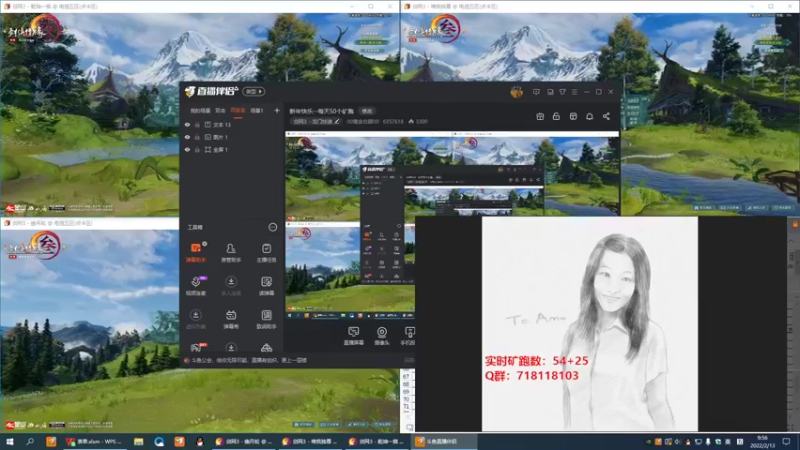
Task: Open the Windows notification center icon
Action: pyautogui.click(x=786, y=441)
